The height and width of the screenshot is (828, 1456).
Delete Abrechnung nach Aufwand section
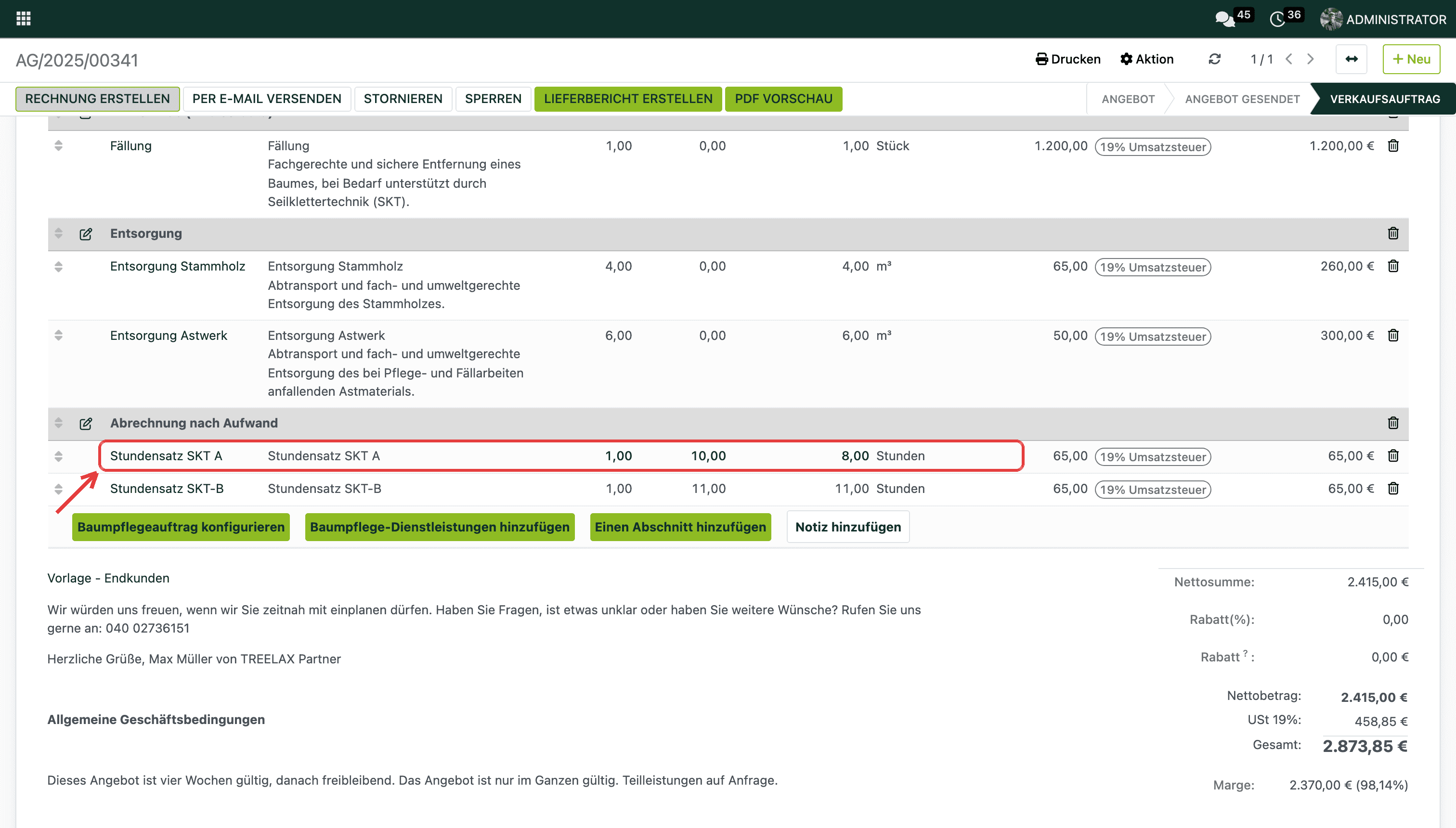coord(1393,423)
